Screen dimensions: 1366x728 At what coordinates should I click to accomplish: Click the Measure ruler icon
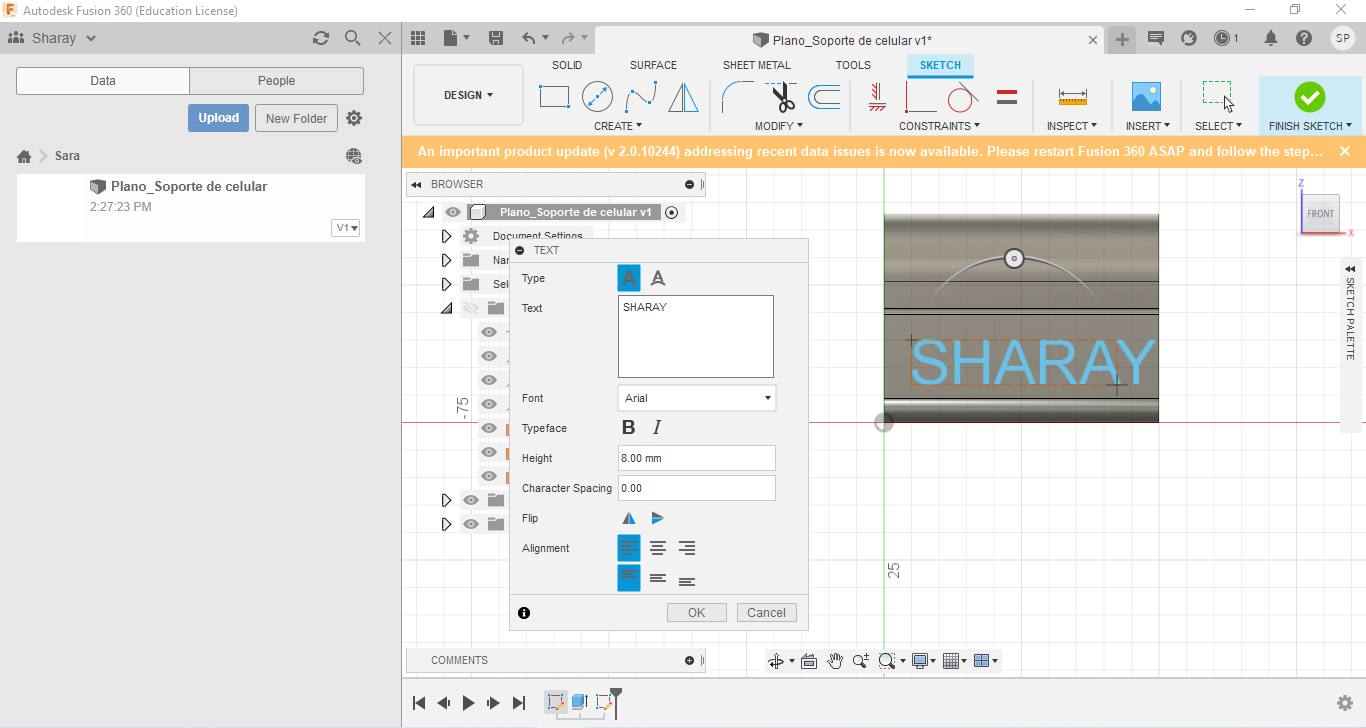click(x=1073, y=97)
